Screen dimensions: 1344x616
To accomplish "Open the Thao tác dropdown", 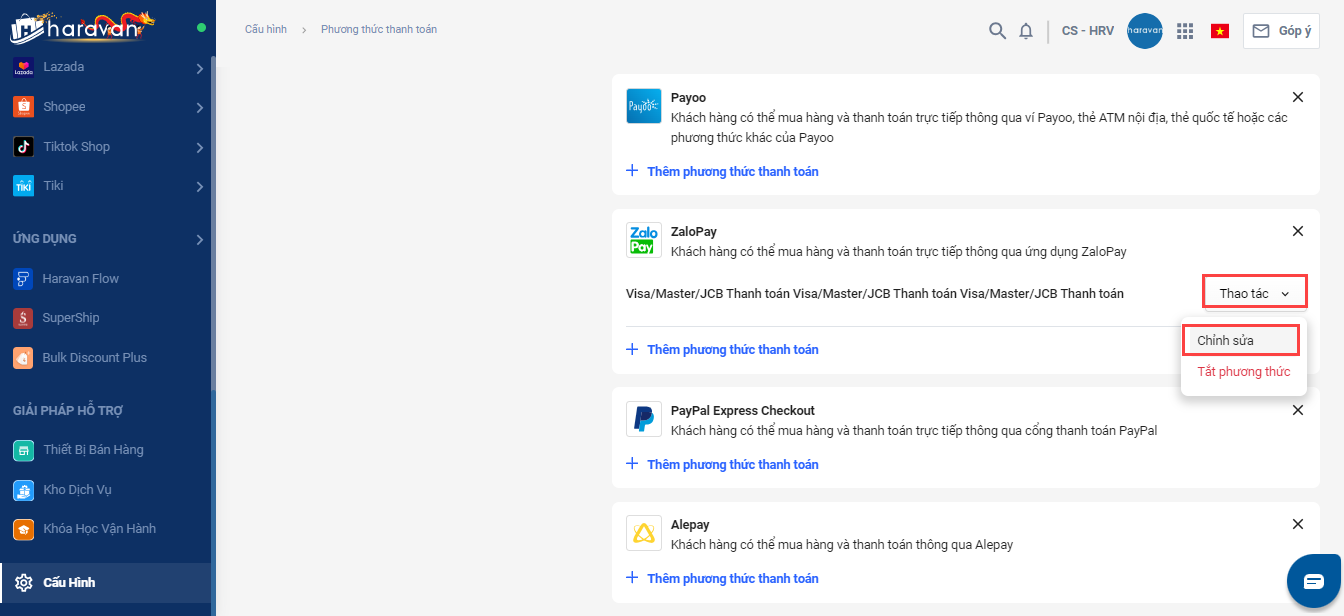I will [x=1254, y=293].
